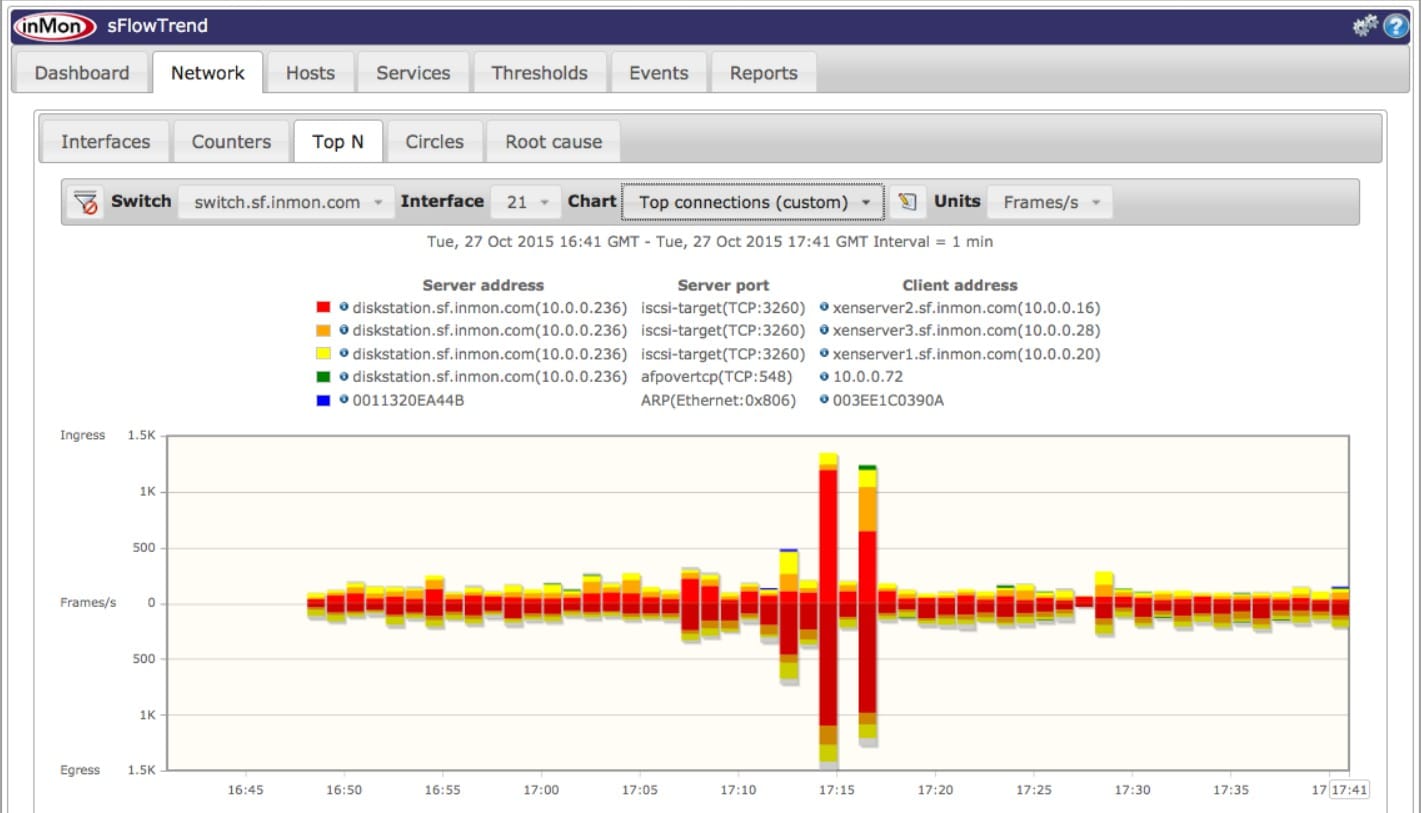This screenshot has height=813, width=1421.
Task: Open the settings gears icon
Action: [x=1364, y=27]
